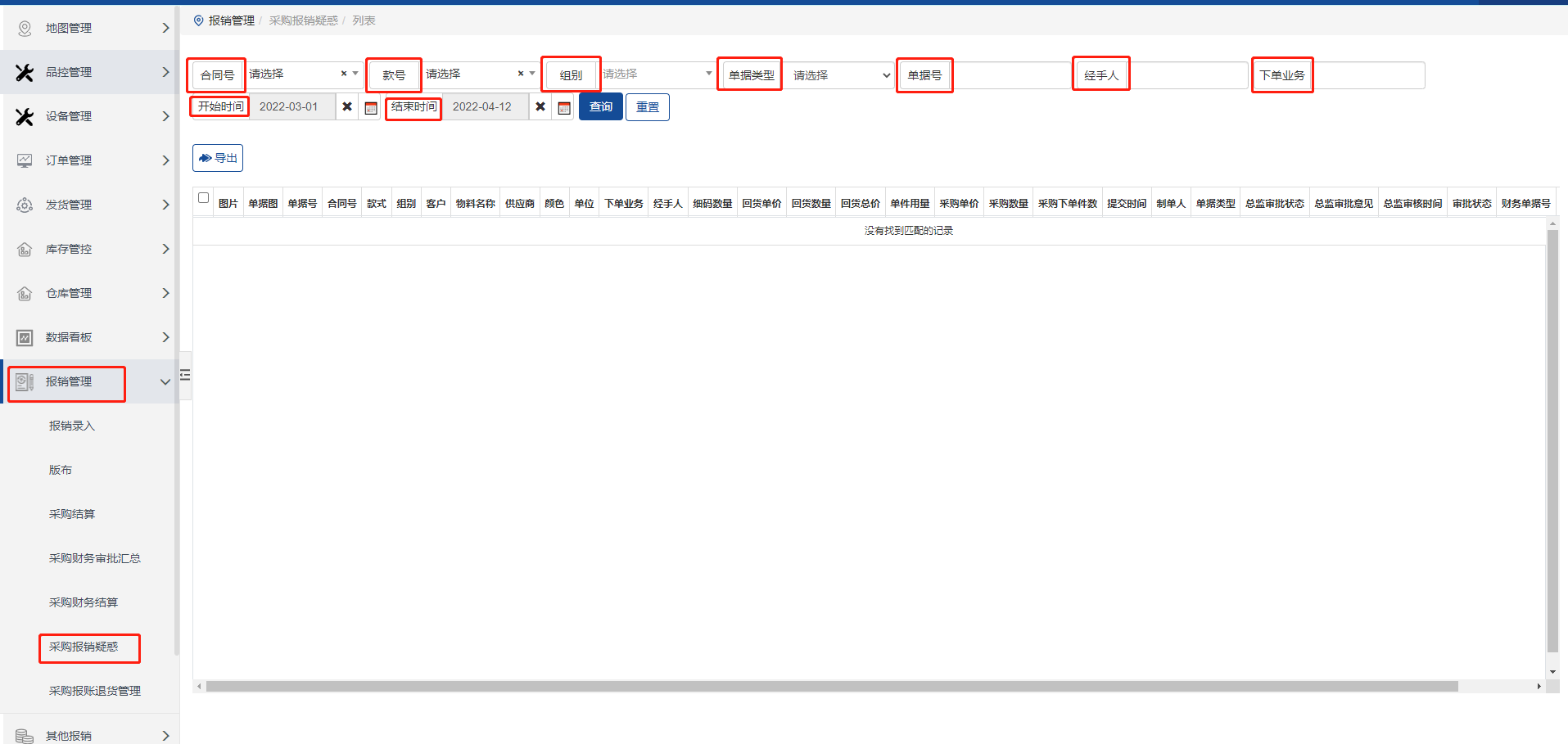Collapse the 报销管理 menu section
Screen dimensions: 1568x744
[x=165, y=381]
